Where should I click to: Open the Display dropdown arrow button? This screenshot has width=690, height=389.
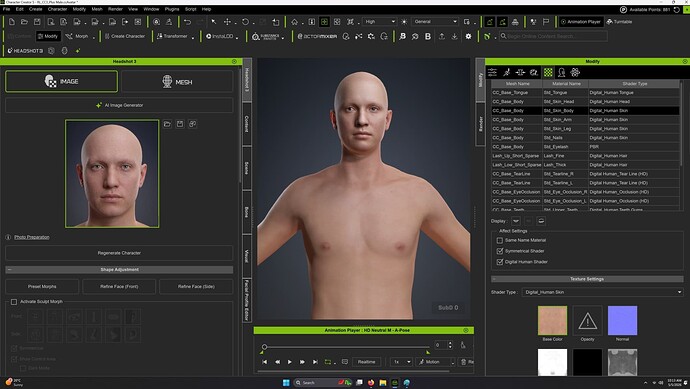(x=516, y=221)
